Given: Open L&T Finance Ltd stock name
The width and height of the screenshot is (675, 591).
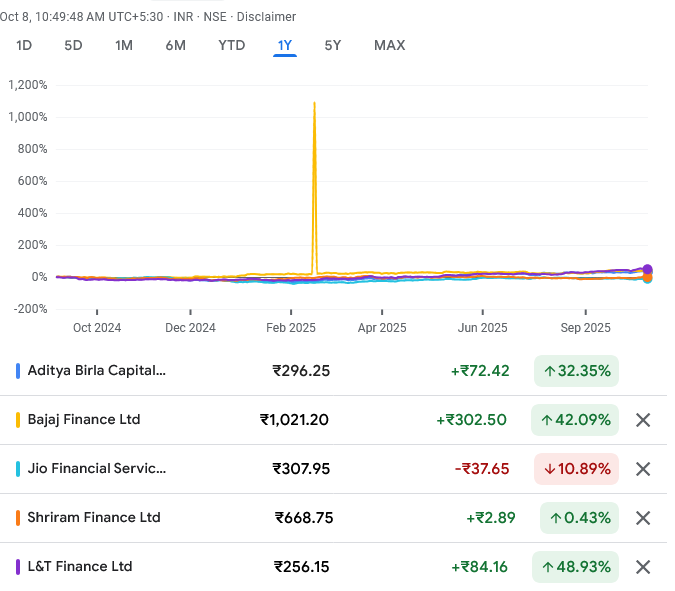Looking at the screenshot, I should click(x=80, y=566).
